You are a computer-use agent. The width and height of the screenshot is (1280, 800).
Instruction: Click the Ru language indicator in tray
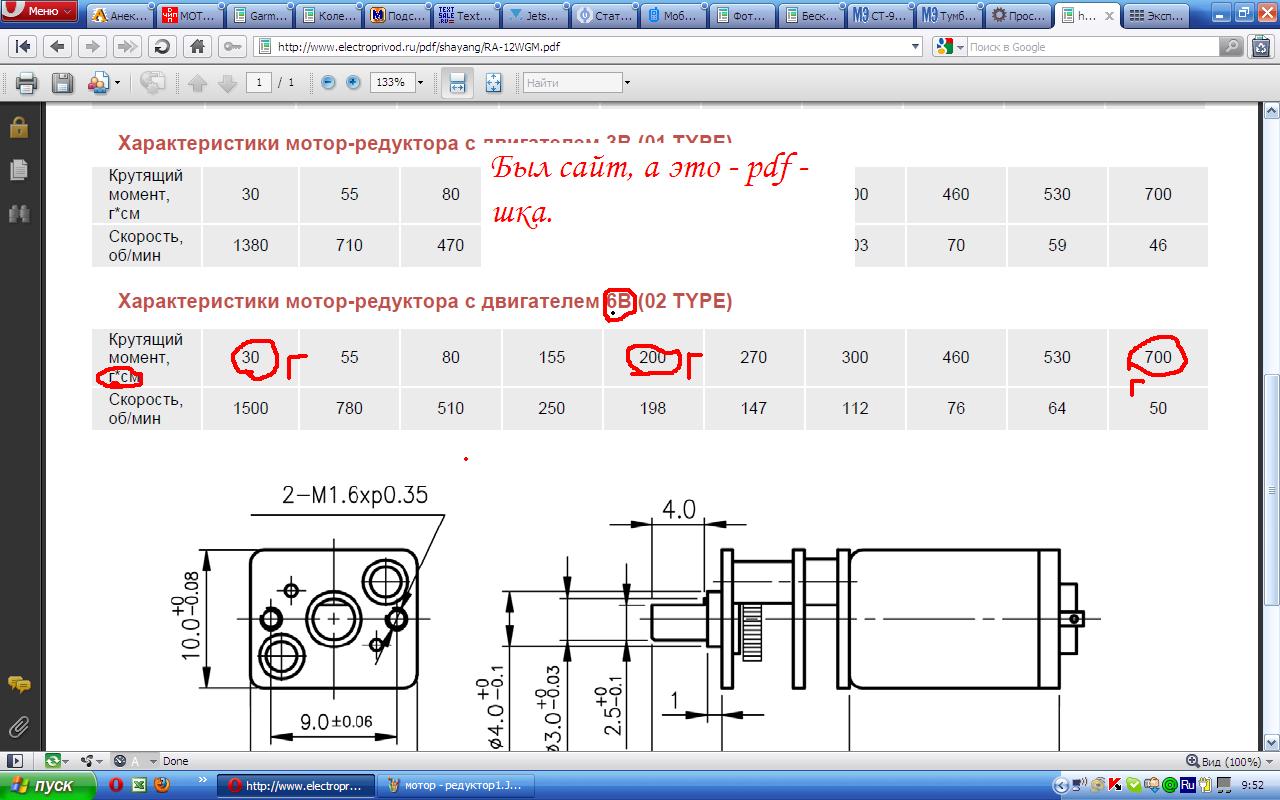pos(1189,785)
